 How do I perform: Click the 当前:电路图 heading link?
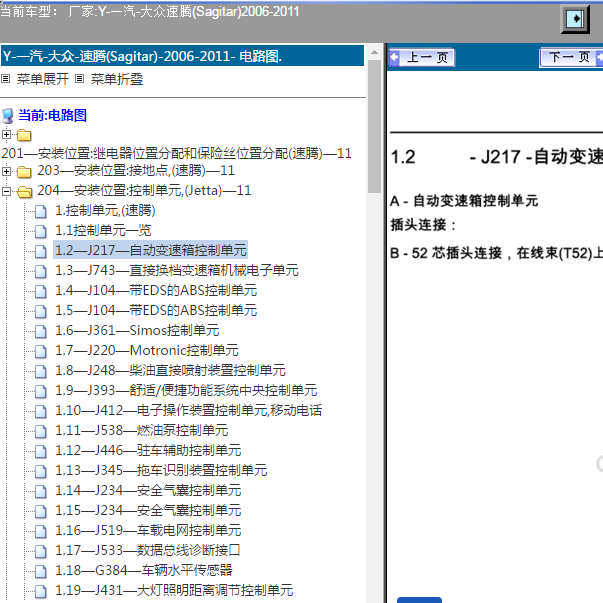pyautogui.click(x=52, y=115)
